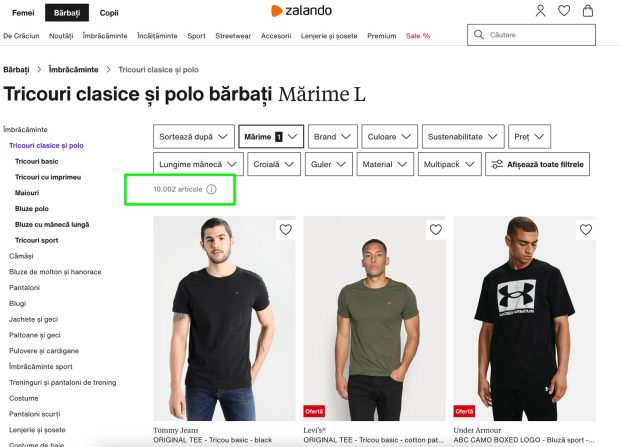Open the user account icon
The height and width of the screenshot is (447, 620).
pyautogui.click(x=540, y=11)
